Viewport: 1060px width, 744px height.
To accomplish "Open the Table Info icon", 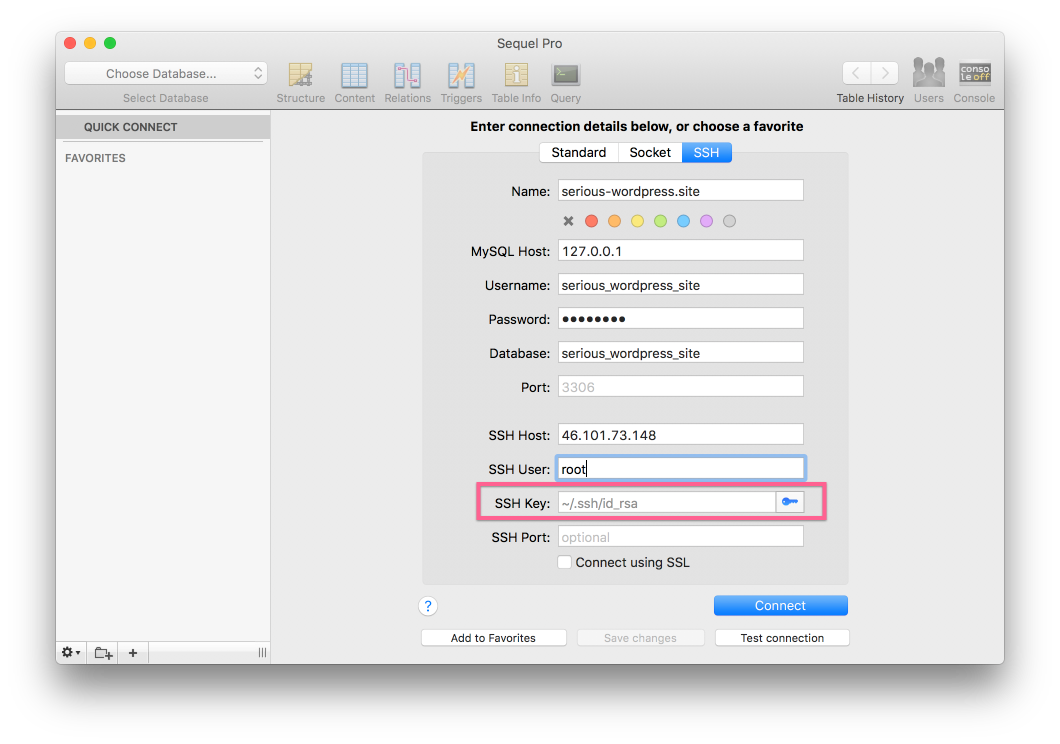I will pos(516,75).
